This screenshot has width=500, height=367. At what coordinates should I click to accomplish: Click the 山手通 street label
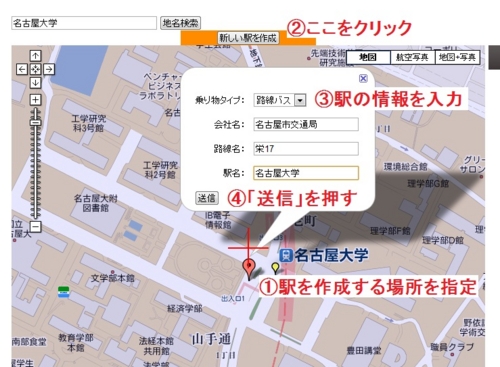tap(211, 339)
